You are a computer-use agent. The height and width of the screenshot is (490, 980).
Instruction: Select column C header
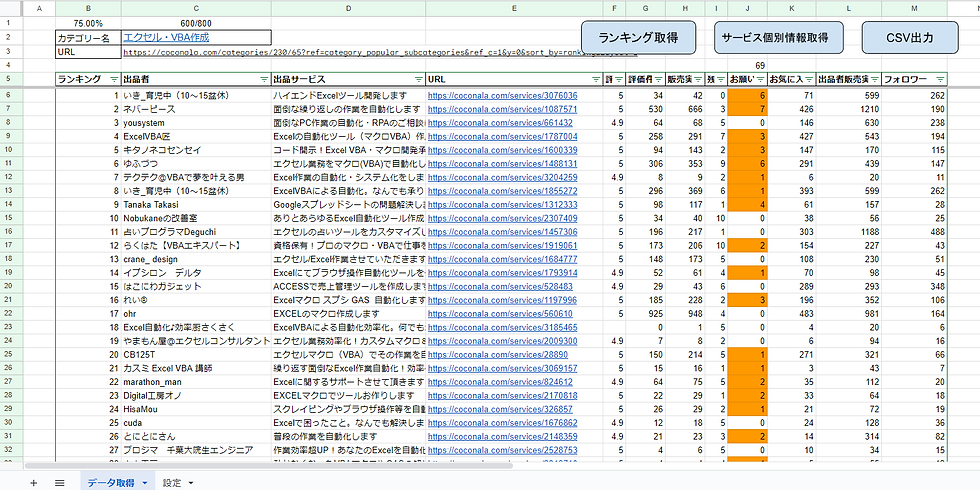(196, 8)
